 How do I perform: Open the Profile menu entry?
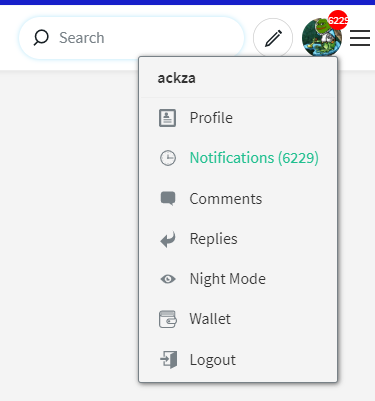click(x=238, y=118)
